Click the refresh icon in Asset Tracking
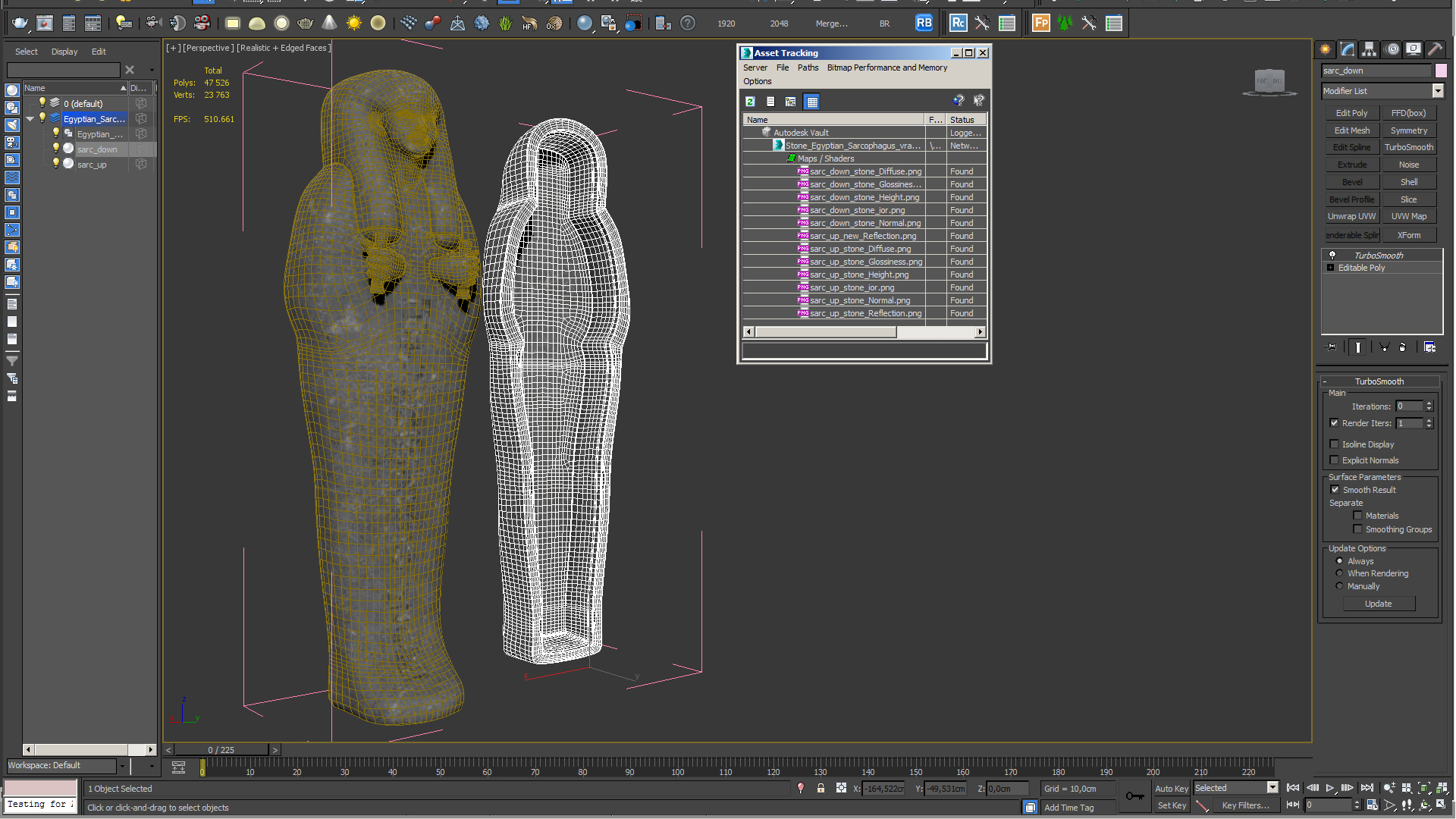Screen dimensions: 1456x819 coord(750,102)
